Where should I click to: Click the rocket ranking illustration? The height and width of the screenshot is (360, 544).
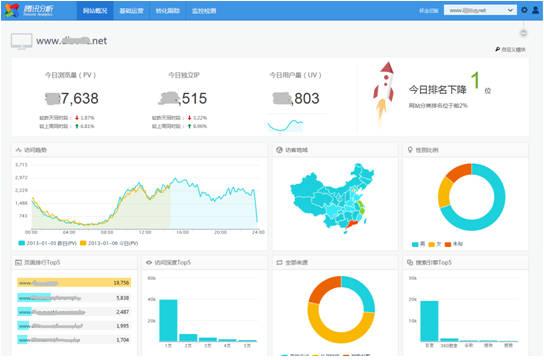click(384, 93)
